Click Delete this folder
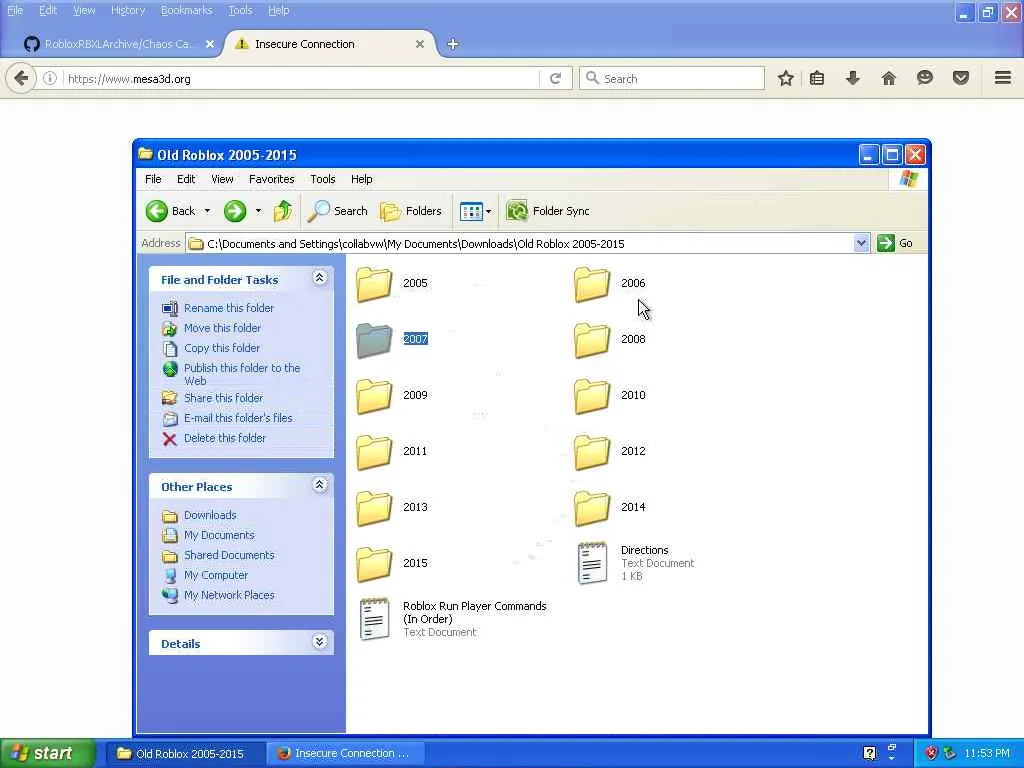Viewport: 1024px width, 768px height. (225, 438)
